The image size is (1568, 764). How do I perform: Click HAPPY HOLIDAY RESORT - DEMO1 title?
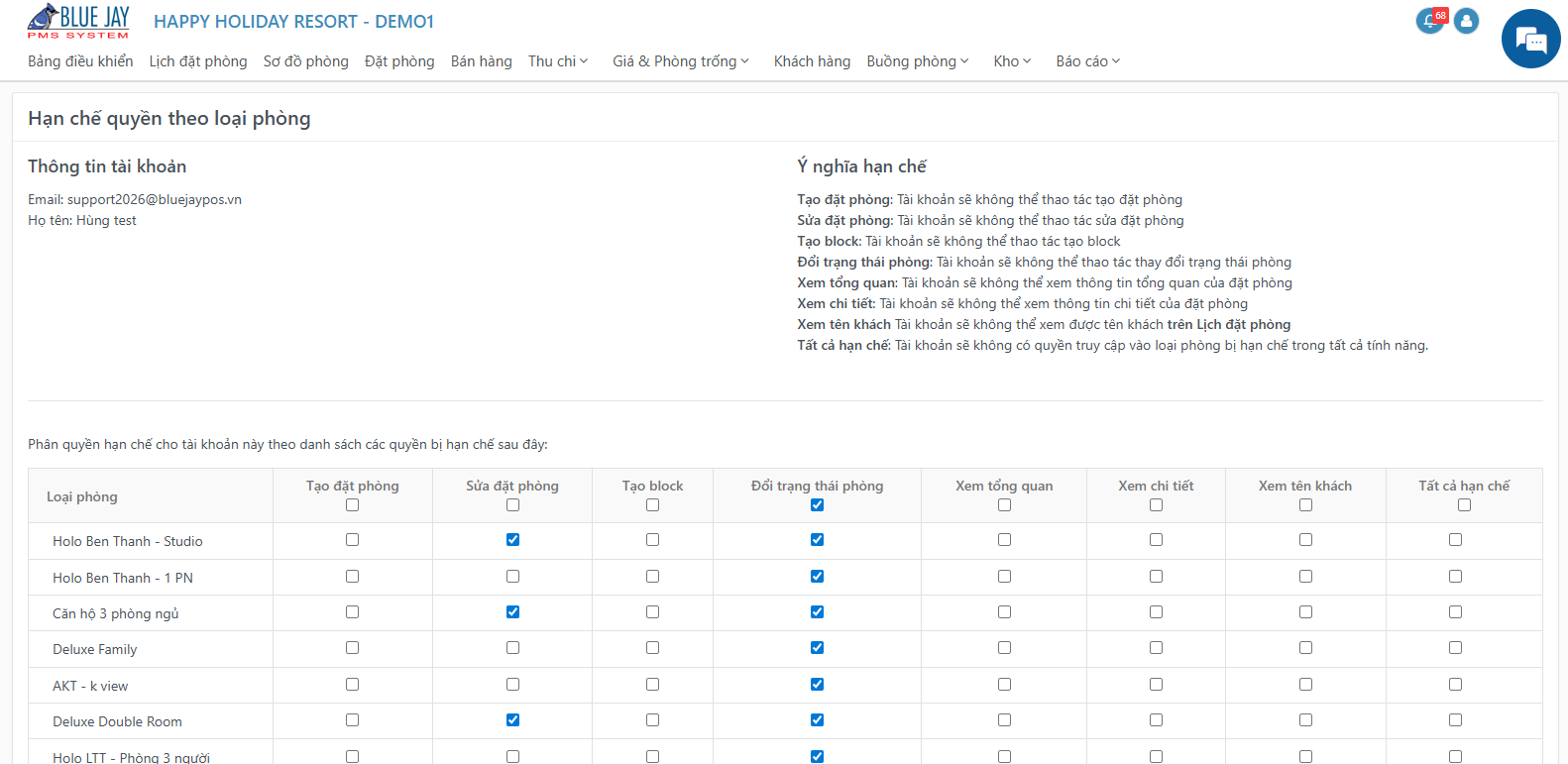[x=293, y=22]
